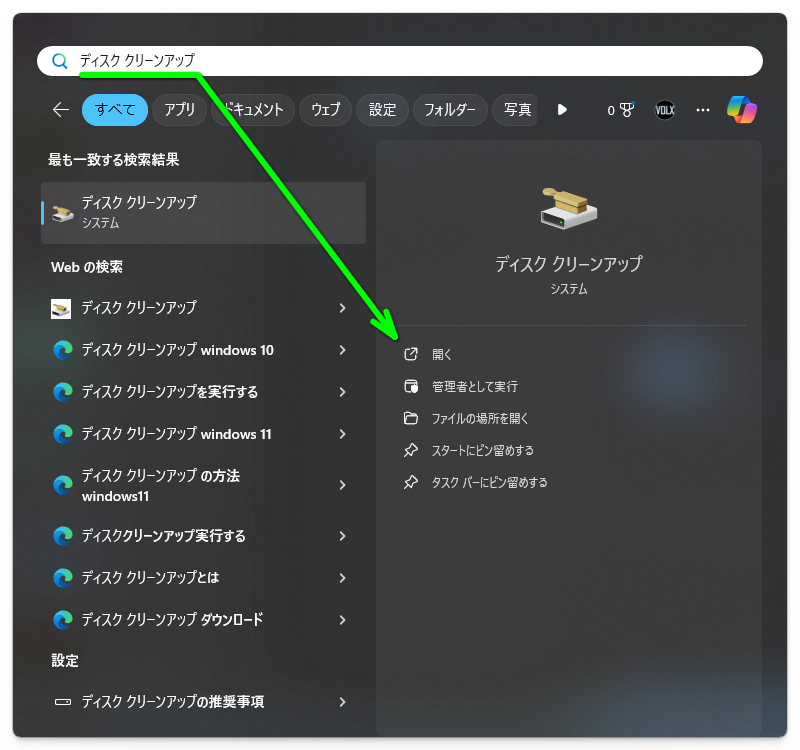The image size is (800, 750).
Task: Click the search magnifier icon
Action: click(x=60, y=61)
